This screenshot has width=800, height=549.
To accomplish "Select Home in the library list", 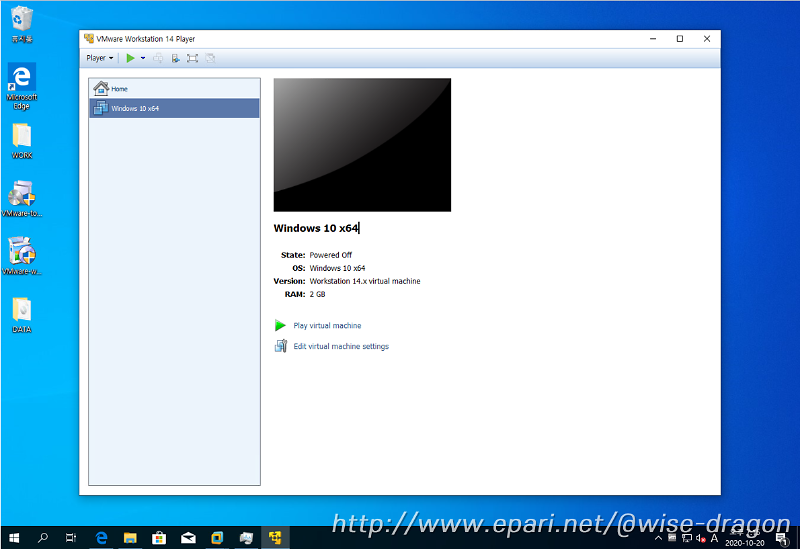I will pyautogui.click(x=174, y=89).
